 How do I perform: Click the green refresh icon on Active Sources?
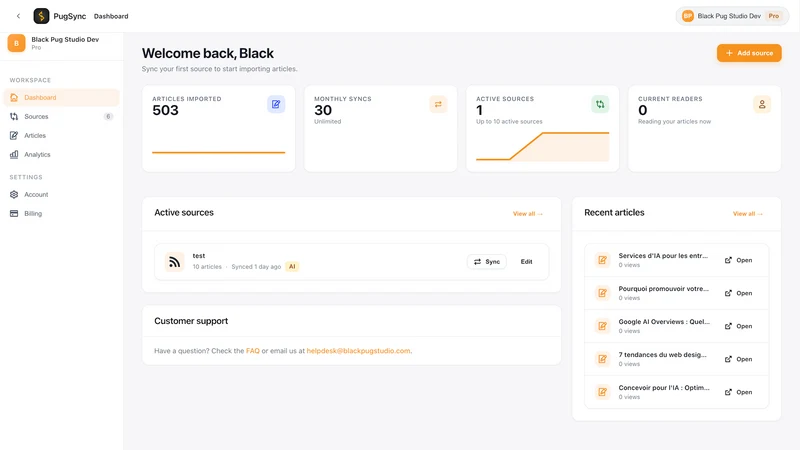[600, 104]
